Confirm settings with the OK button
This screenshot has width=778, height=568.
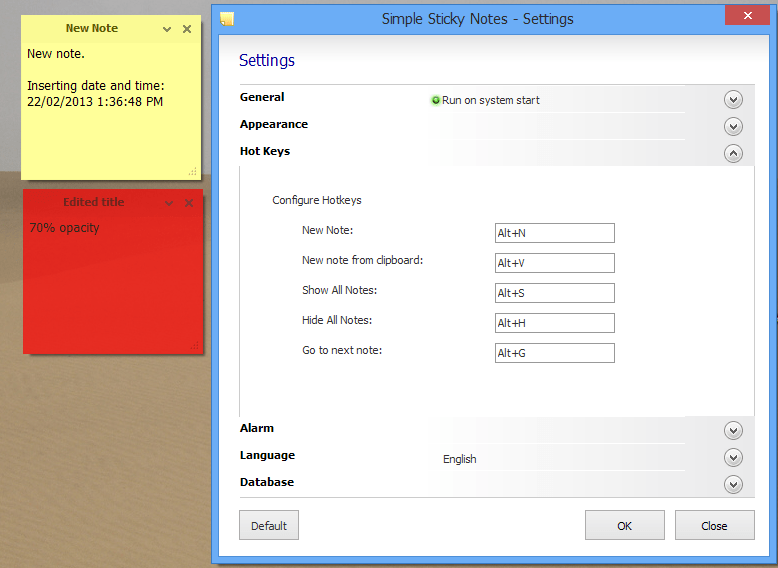pos(625,525)
